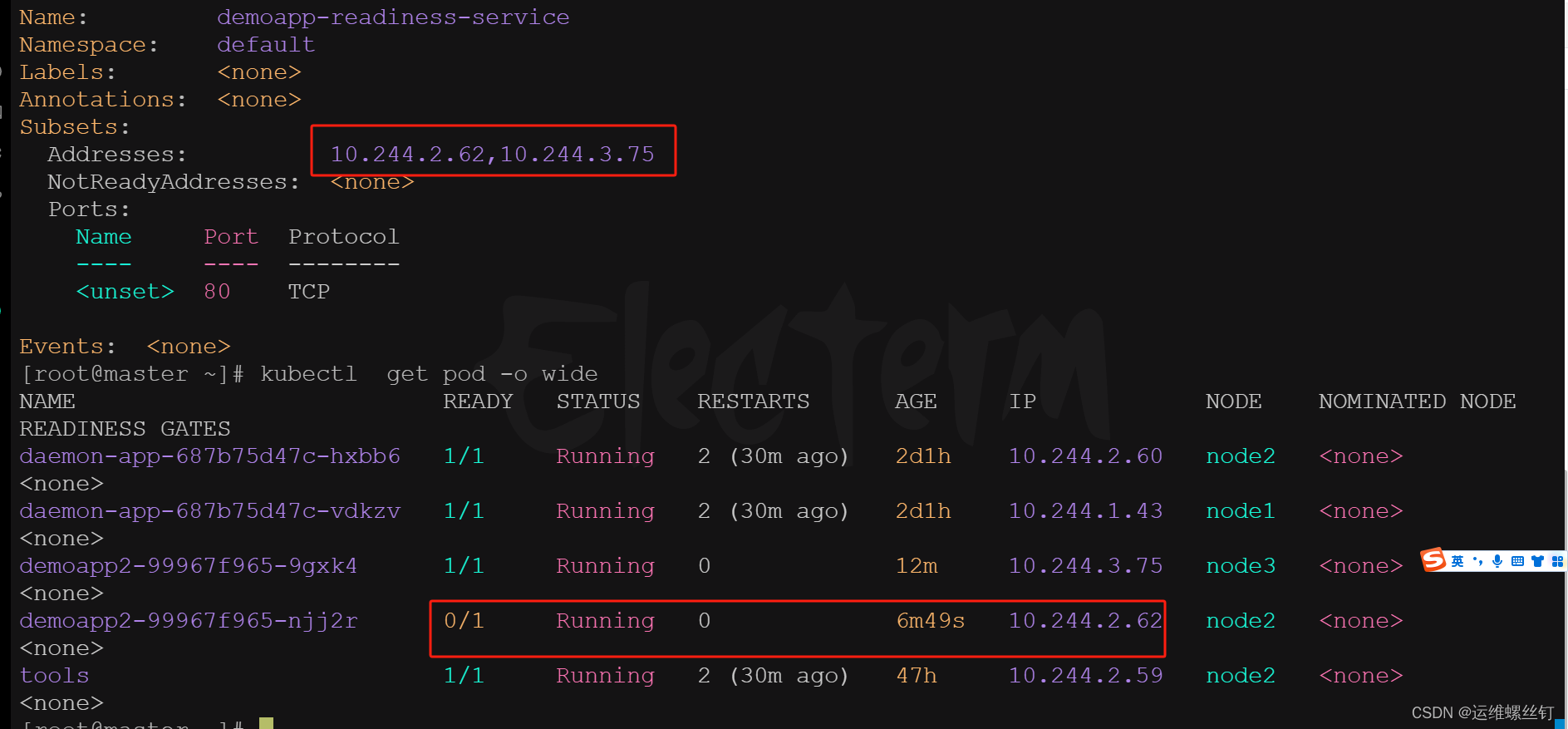This screenshot has height=729, width=1568.
Task: Click the Port column header
Action: pyautogui.click(x=231, y=237)
